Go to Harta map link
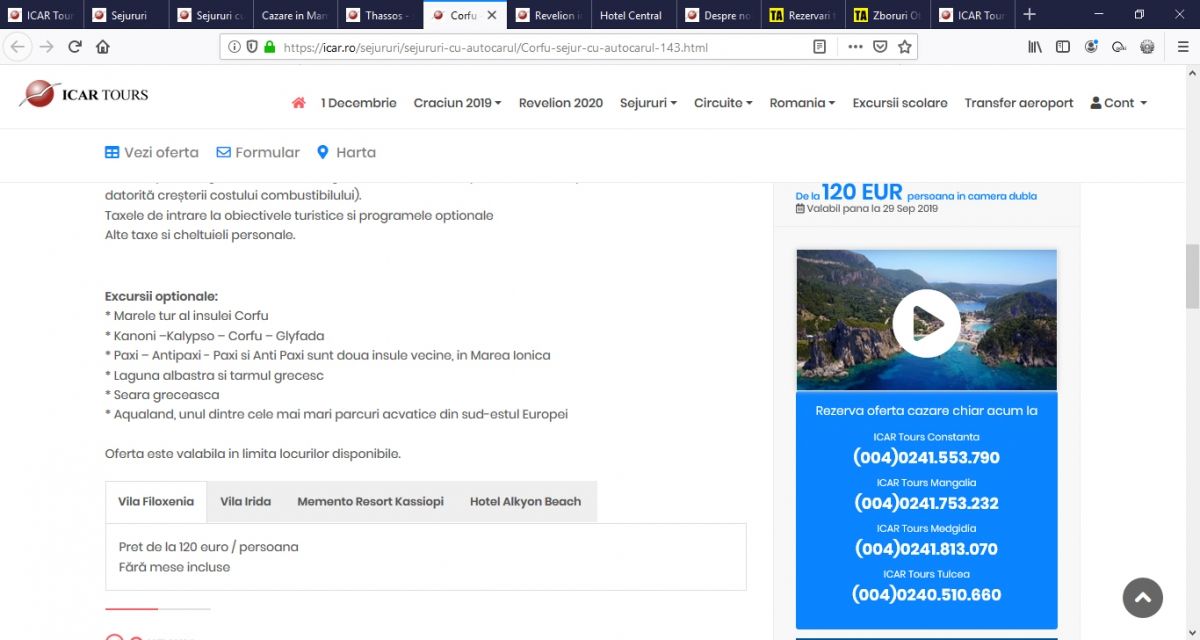 coord(346,153)
